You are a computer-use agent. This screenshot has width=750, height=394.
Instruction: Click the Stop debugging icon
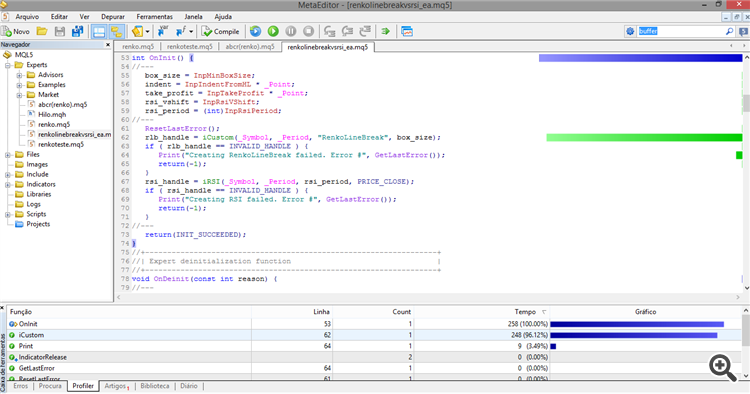click(x=309, y=32)
